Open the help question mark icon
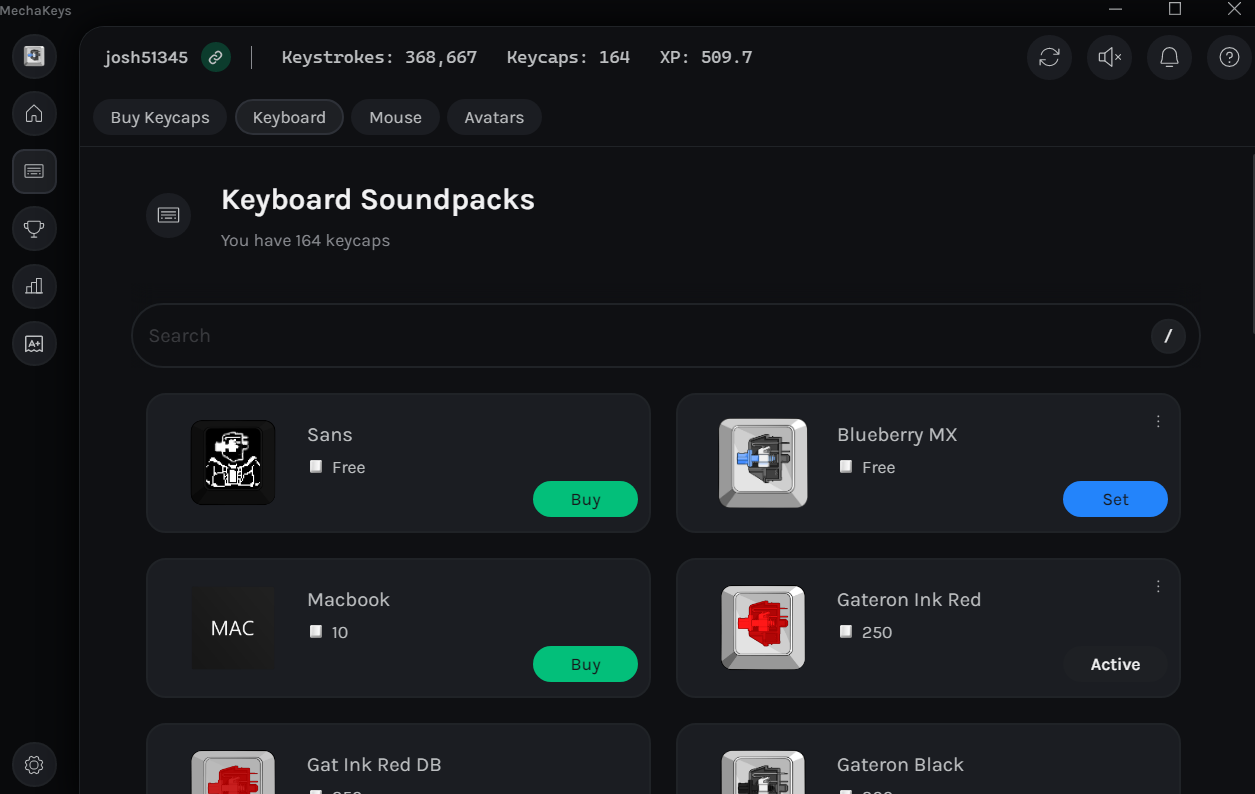Viewport: 1255px width, 794px height. (1229, 58)
